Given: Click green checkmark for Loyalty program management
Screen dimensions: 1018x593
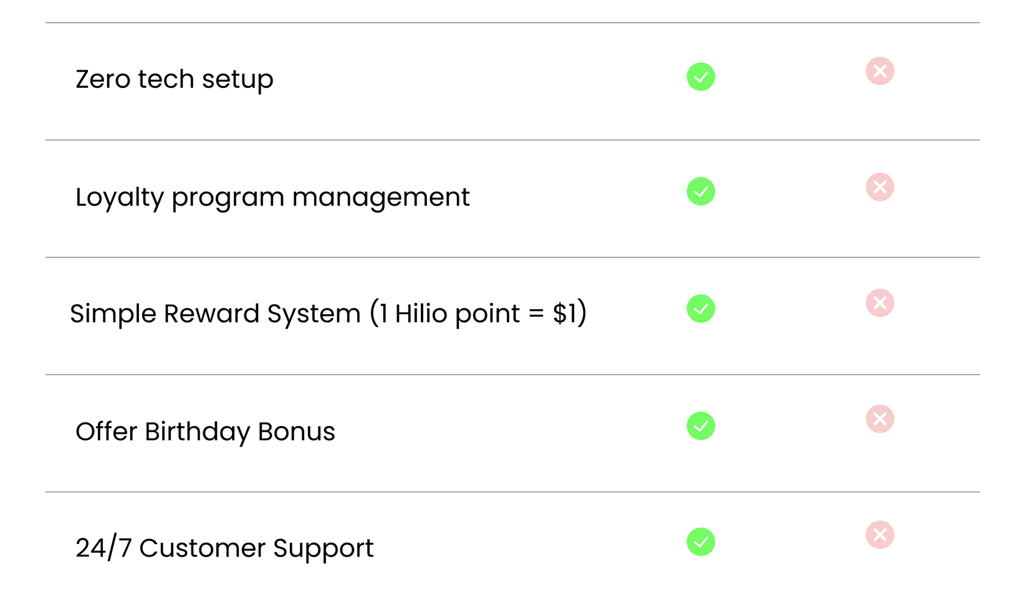Looking at the screenshot, I should click(x=701, y=191).
